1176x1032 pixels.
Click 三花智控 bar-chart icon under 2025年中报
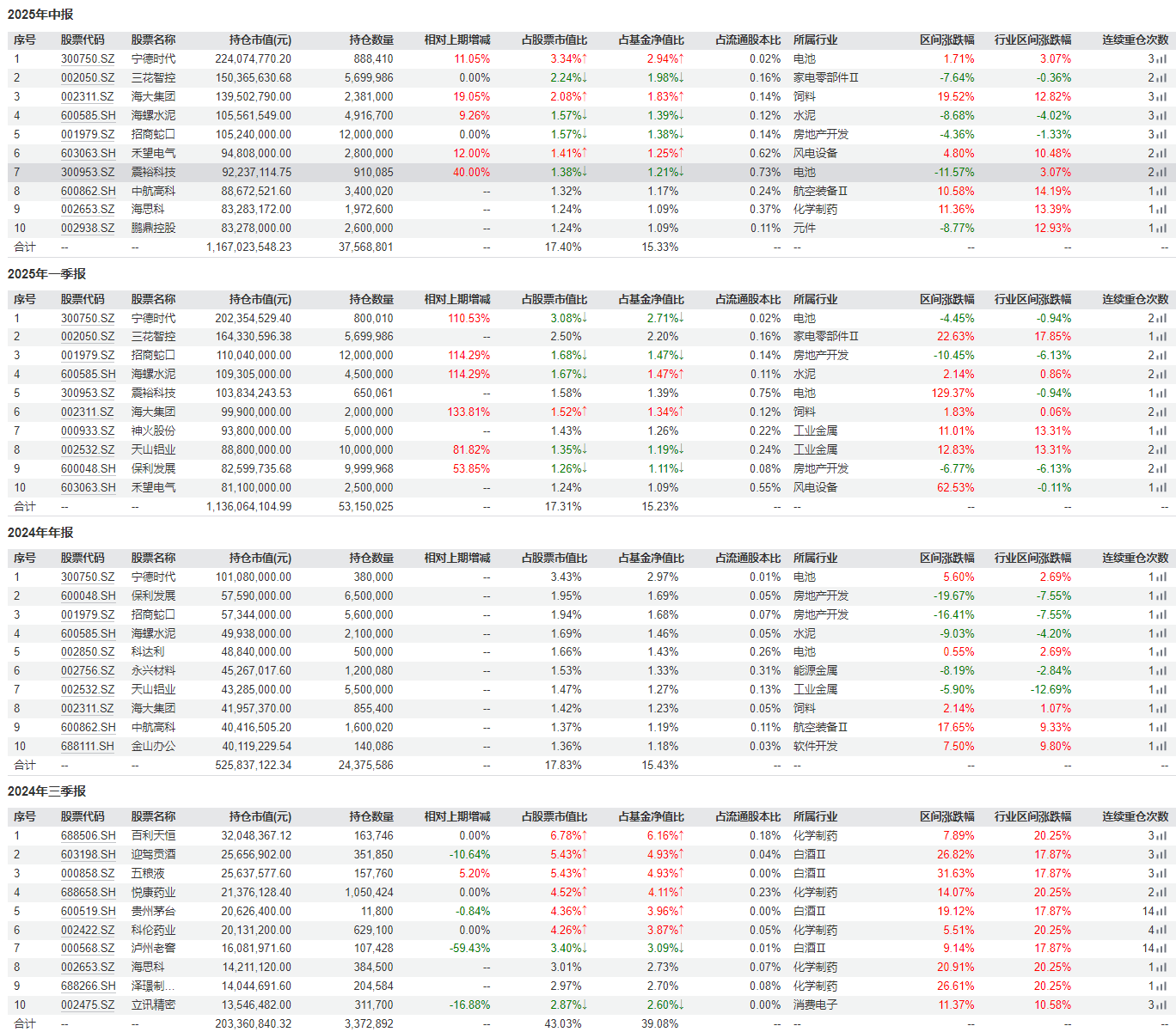1161,78
